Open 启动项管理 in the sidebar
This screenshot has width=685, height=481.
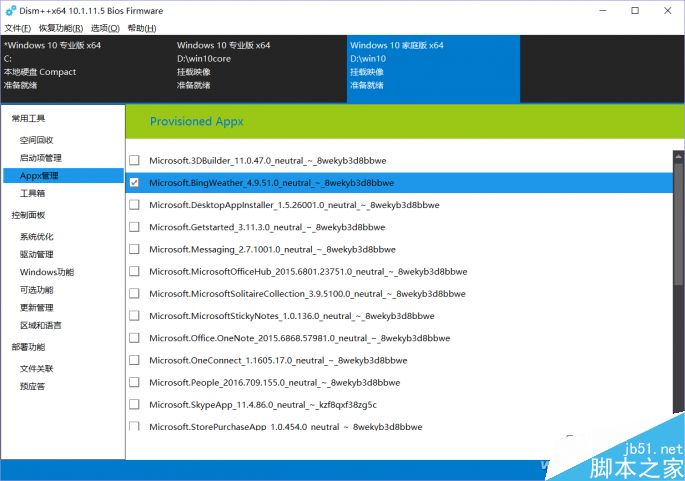(x=40, y=158)
